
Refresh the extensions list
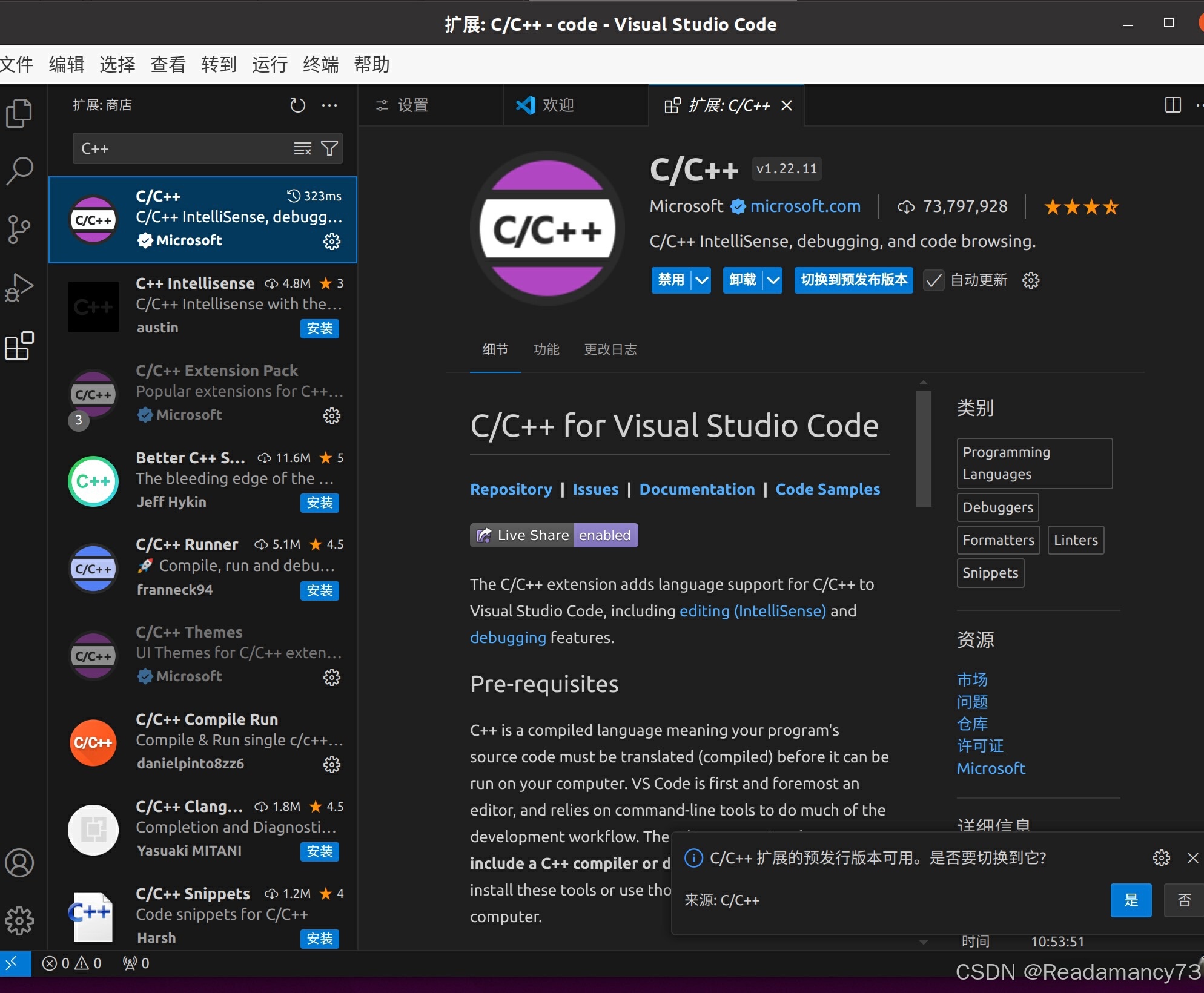tap(297, 105)
